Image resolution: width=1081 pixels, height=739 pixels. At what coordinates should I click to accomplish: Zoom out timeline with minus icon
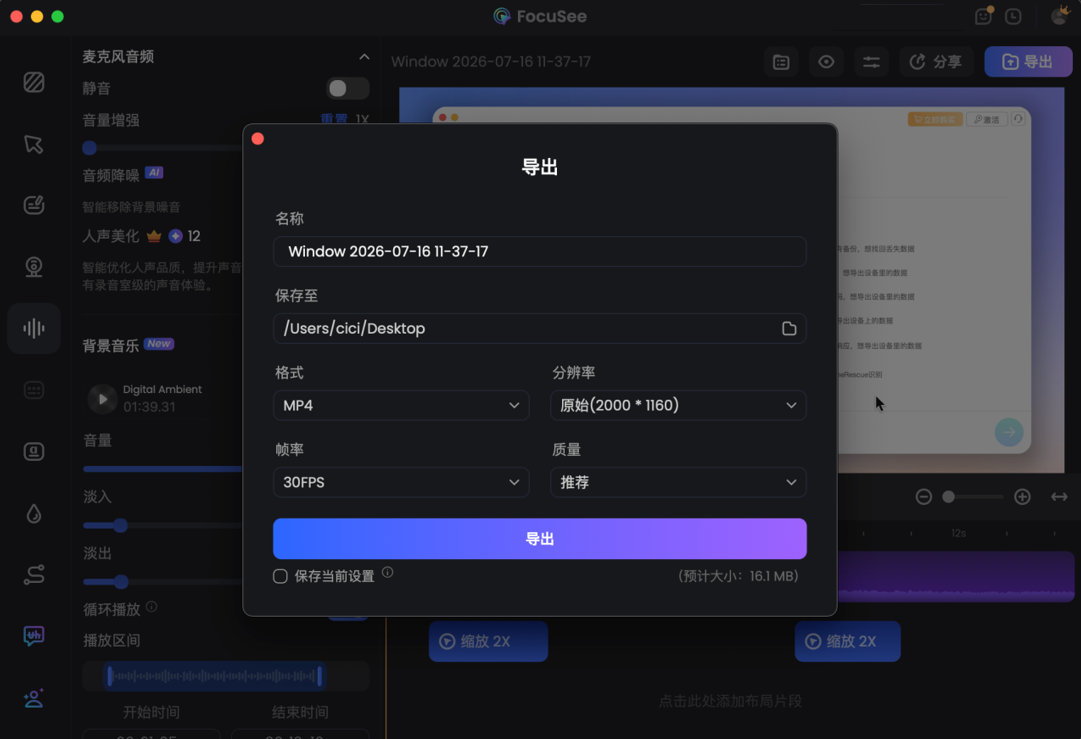point(924,496)
